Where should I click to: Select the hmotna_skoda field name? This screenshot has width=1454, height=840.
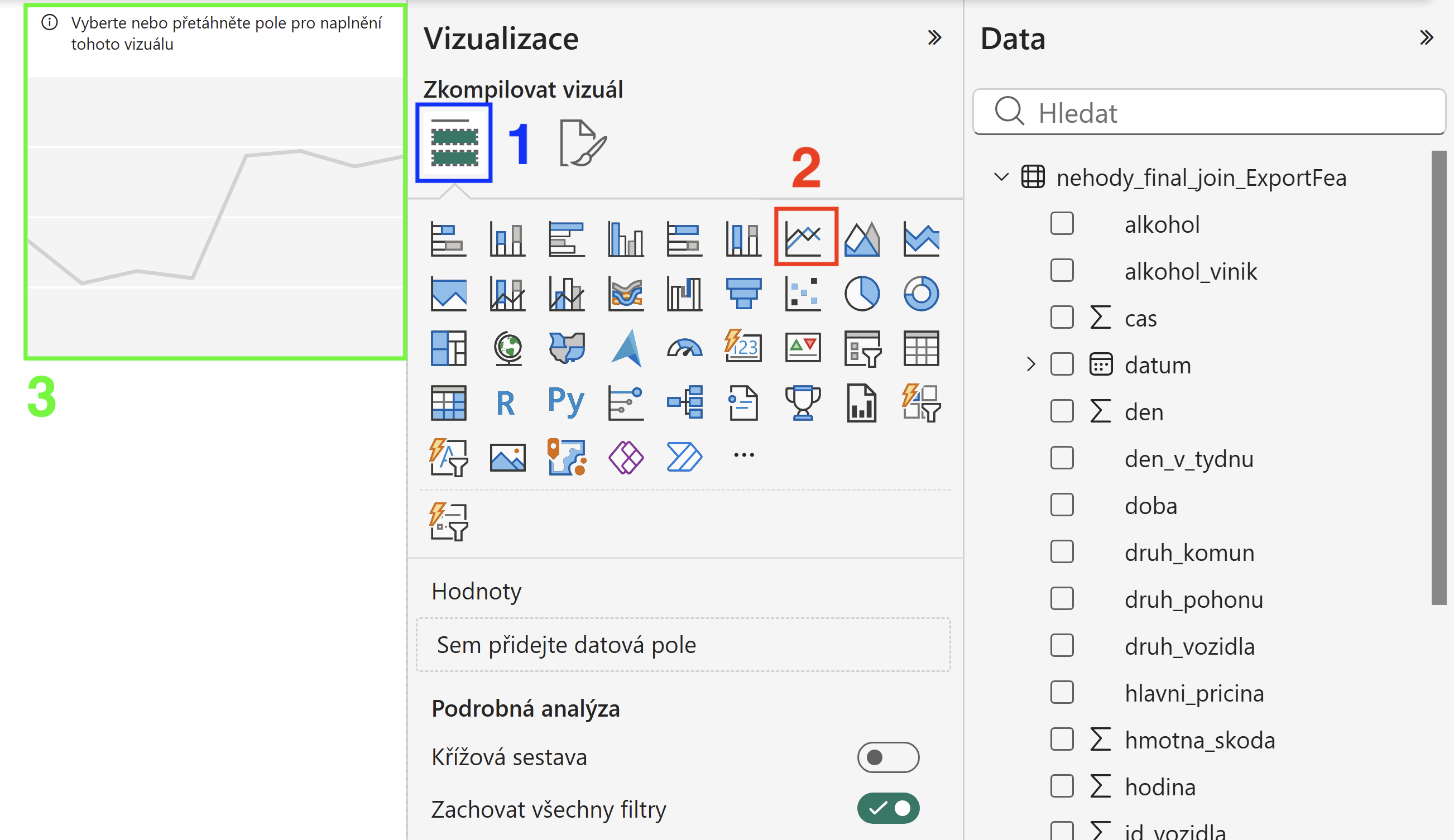coord(1199,740)
